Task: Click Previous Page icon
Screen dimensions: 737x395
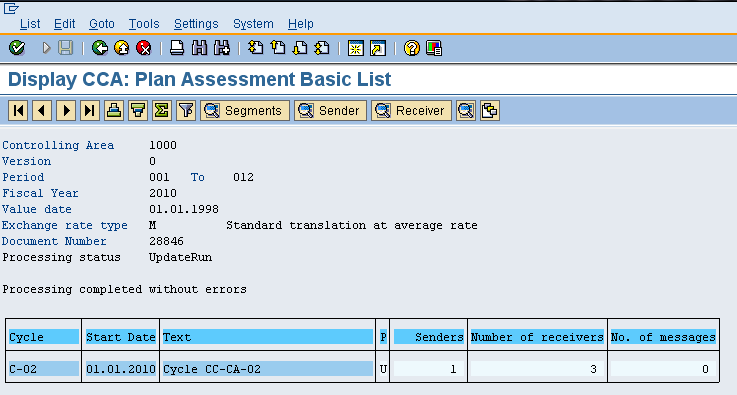Action: click(278, 48)
